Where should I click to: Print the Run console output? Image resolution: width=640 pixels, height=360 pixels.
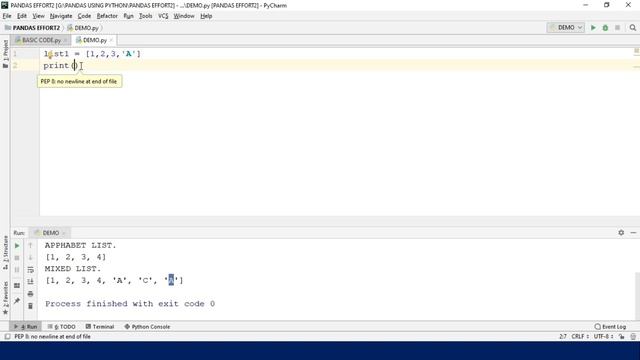[30, 294]
